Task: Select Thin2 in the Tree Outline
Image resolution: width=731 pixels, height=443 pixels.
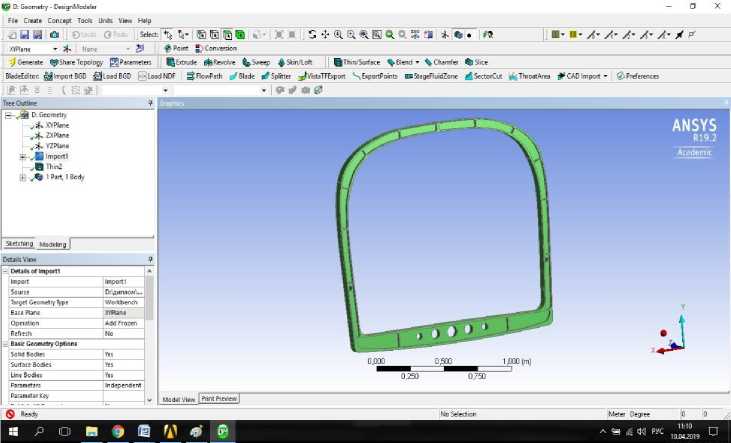Action: [54, 166]
